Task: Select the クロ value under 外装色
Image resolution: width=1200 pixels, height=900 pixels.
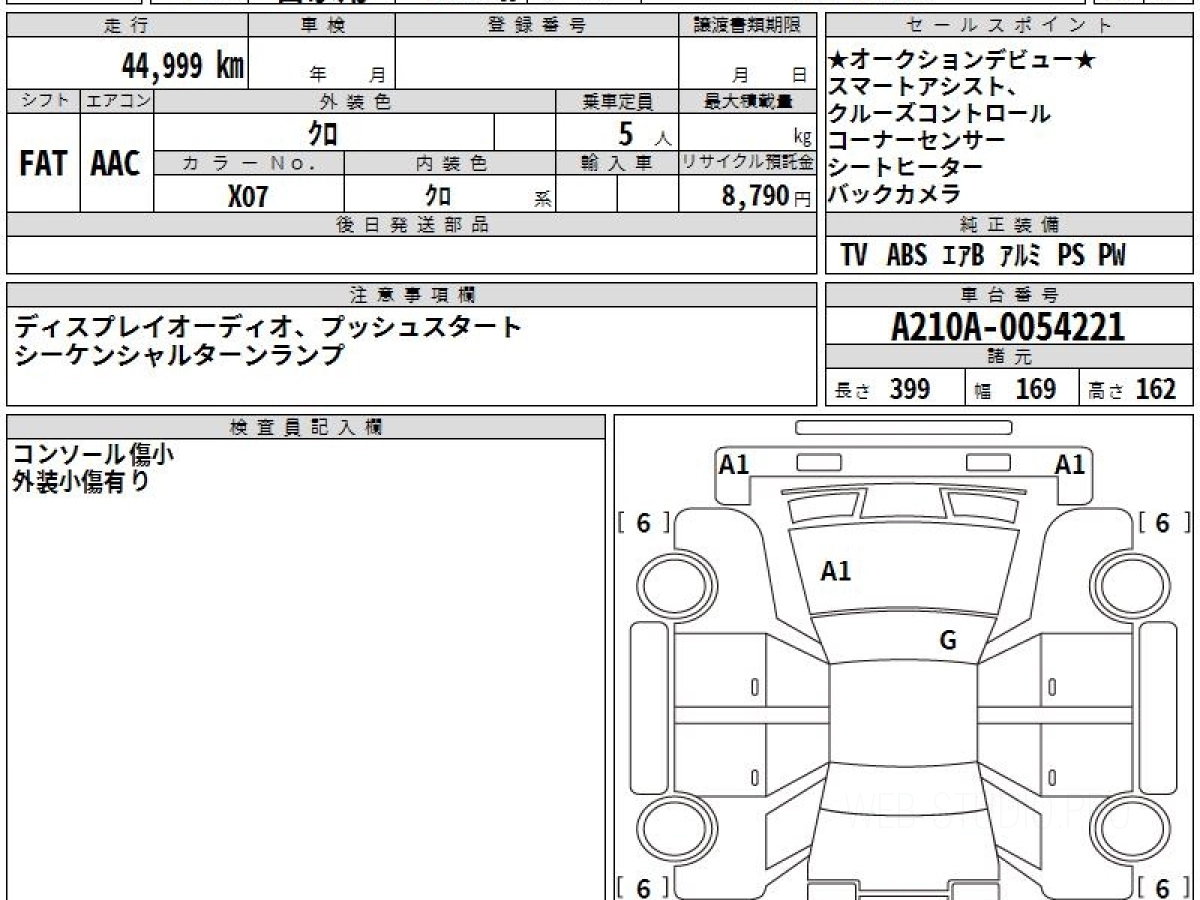Action: (323, 133)
